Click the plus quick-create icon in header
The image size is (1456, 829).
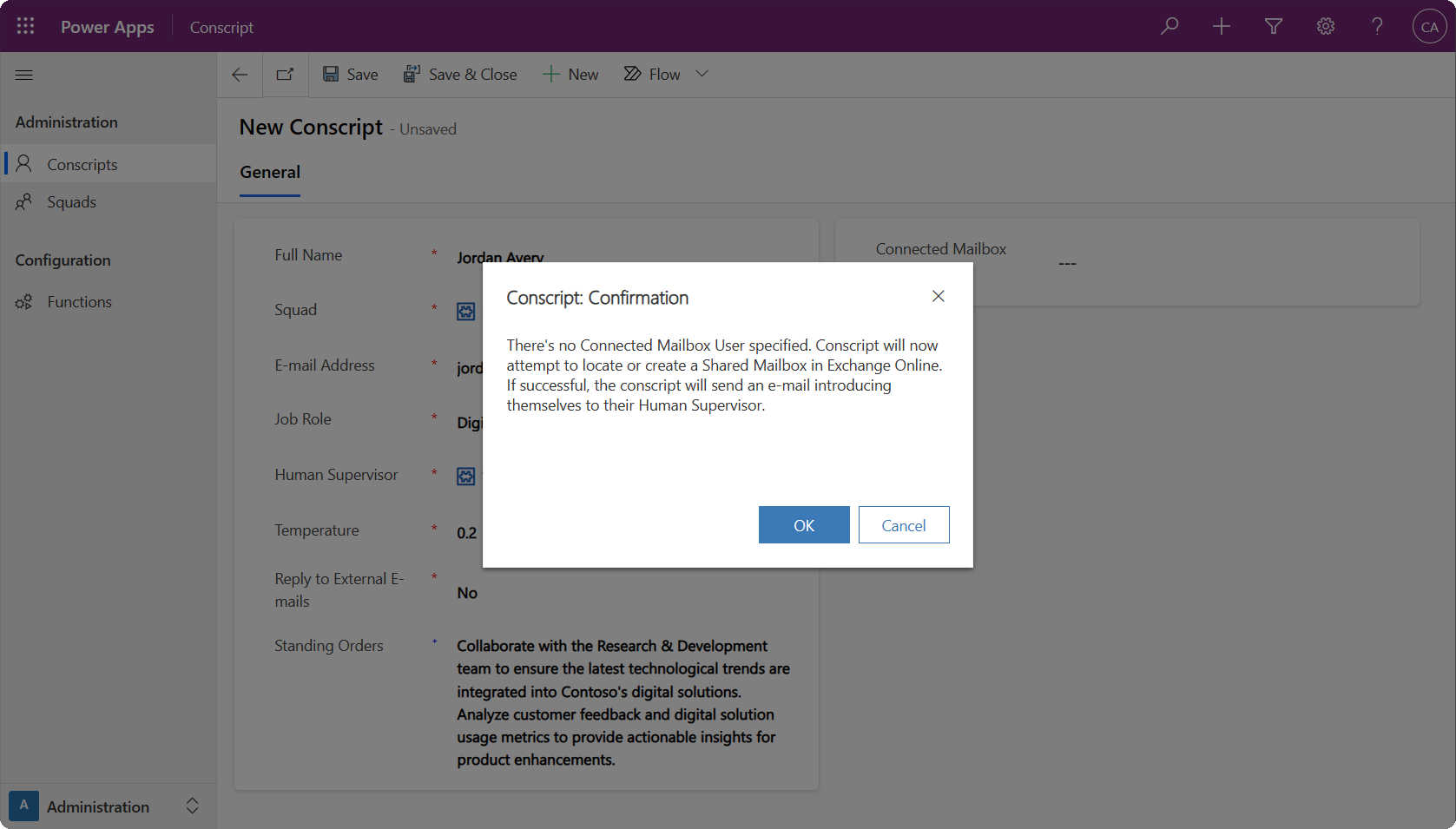[1222, 26]
